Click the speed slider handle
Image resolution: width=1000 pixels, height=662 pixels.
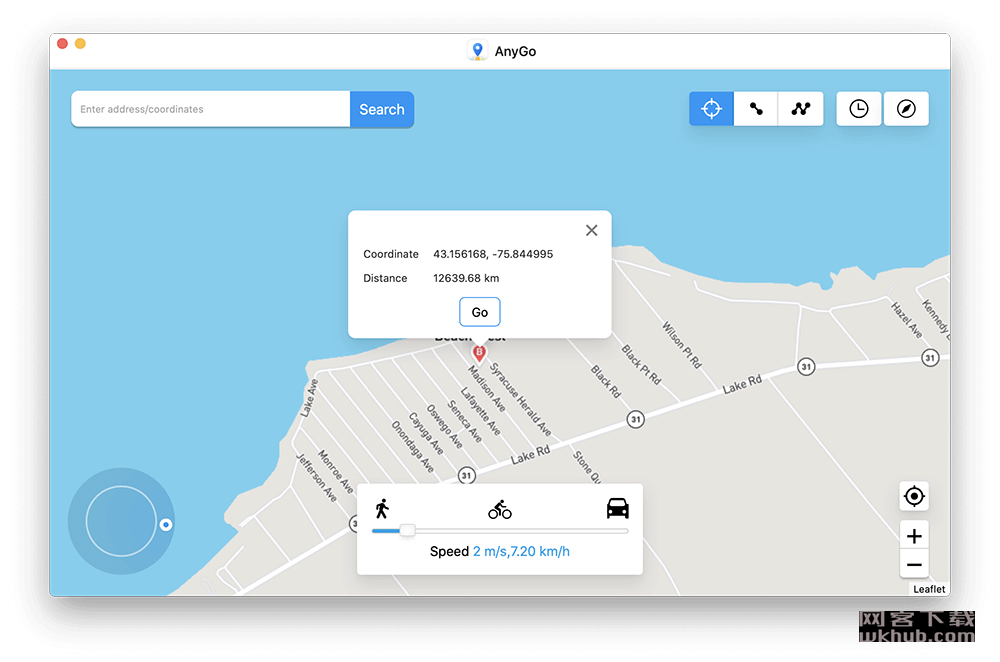coord(408,531)
